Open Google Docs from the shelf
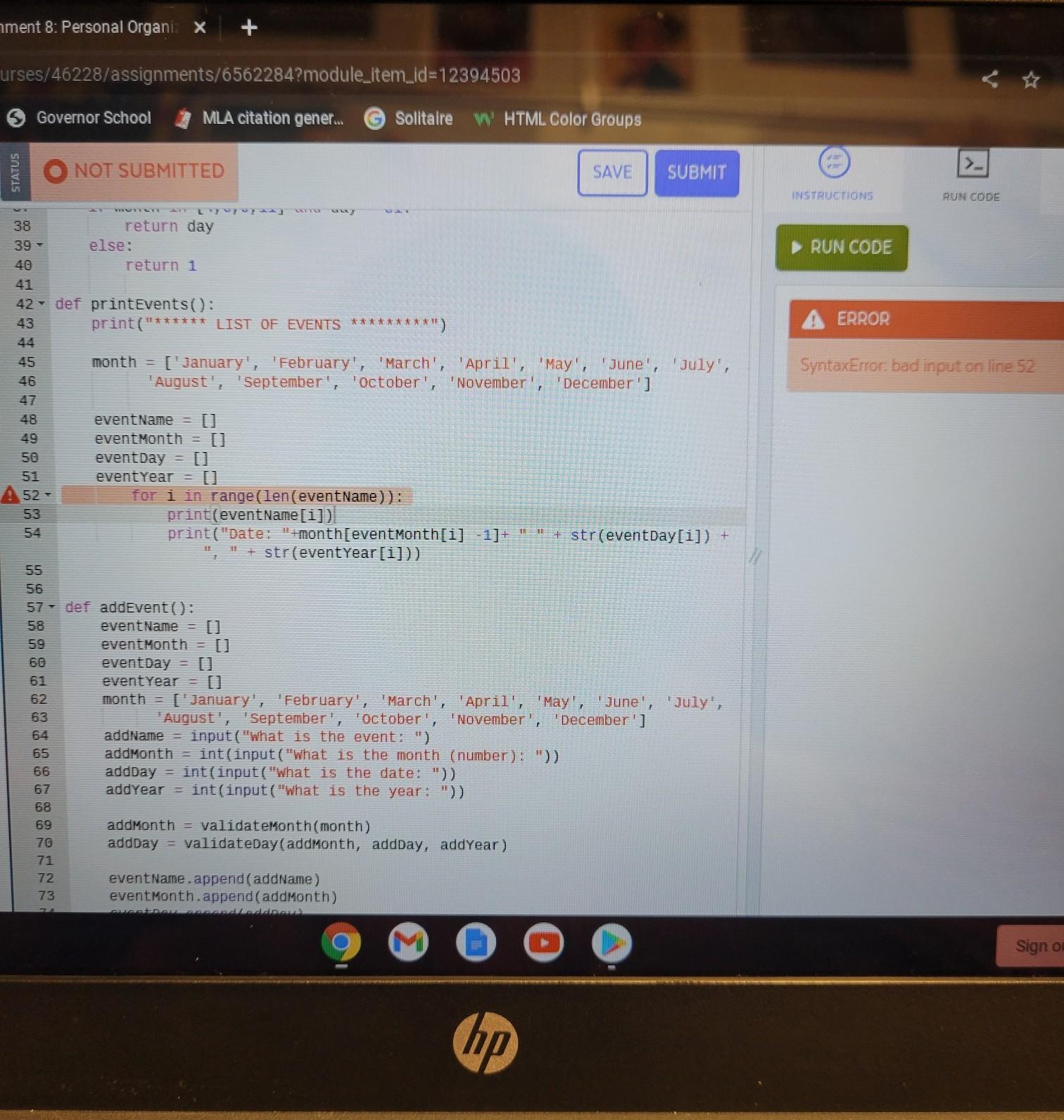This screenshot has height=1120, width=1064. (x=476, y=942)
